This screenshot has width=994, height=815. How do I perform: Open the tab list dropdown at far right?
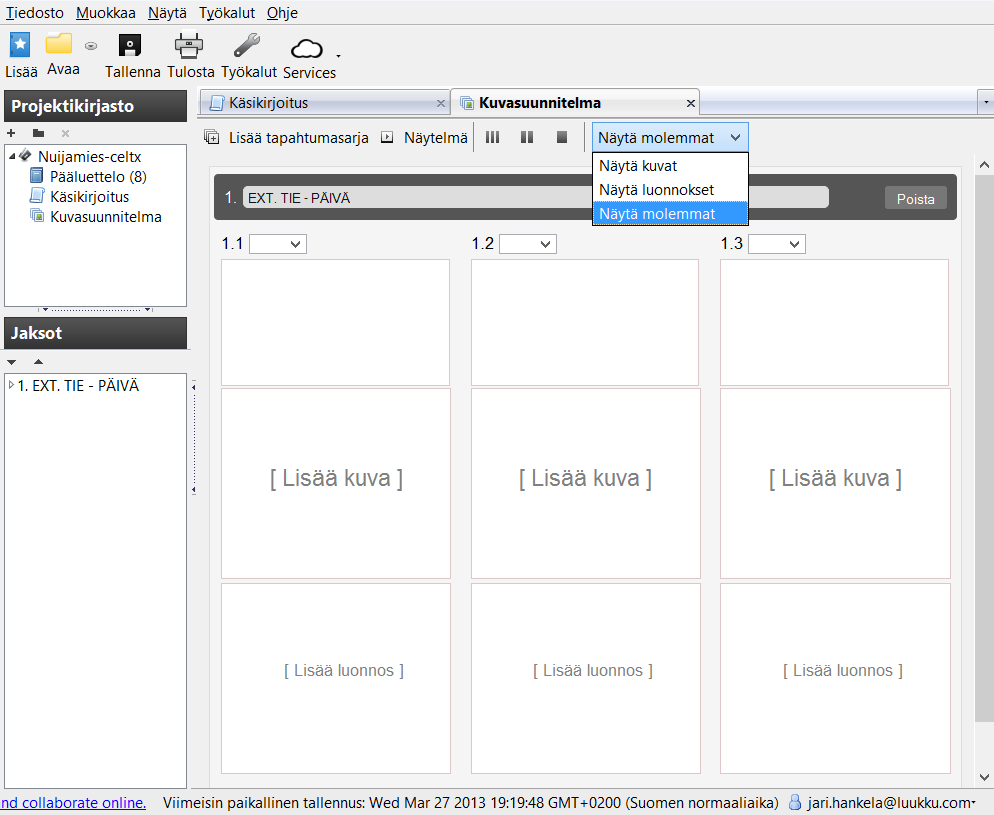(986, 102)
